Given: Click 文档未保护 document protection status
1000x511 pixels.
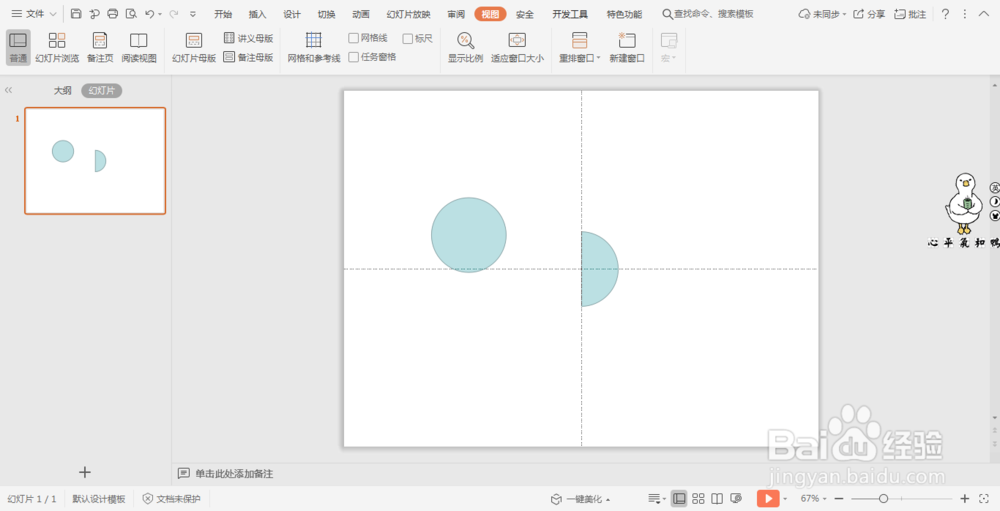Looking at the screenshot, I should tap(172, 499).
